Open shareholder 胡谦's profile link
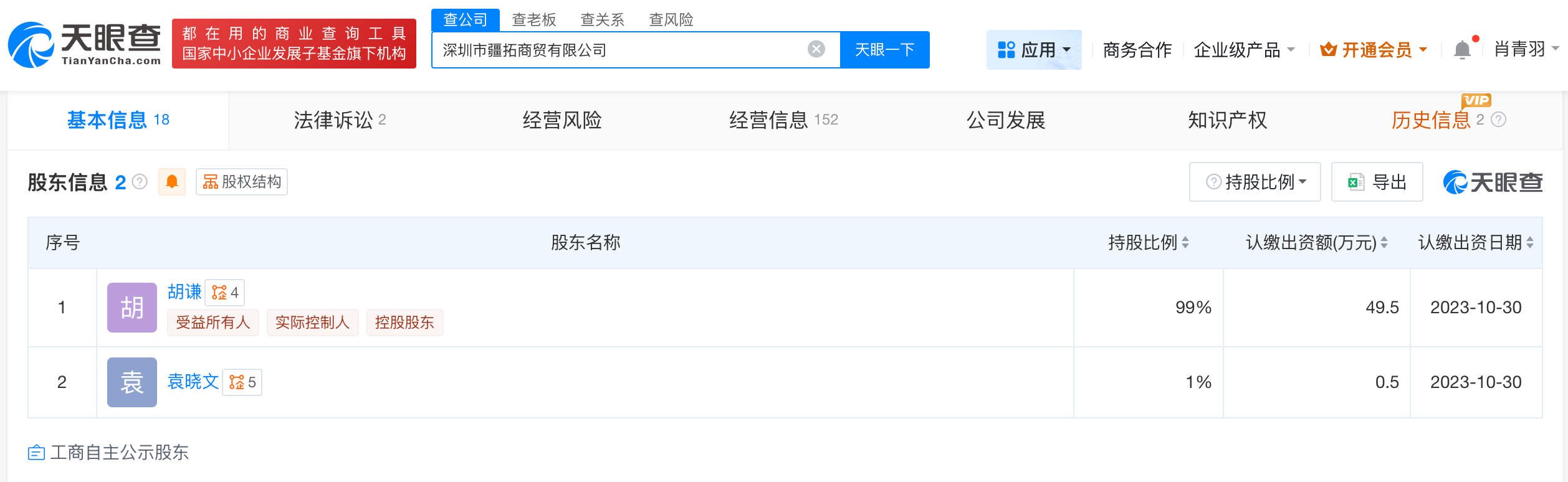The height and width of the screenshot is (482, 1568). coord(184,291)
